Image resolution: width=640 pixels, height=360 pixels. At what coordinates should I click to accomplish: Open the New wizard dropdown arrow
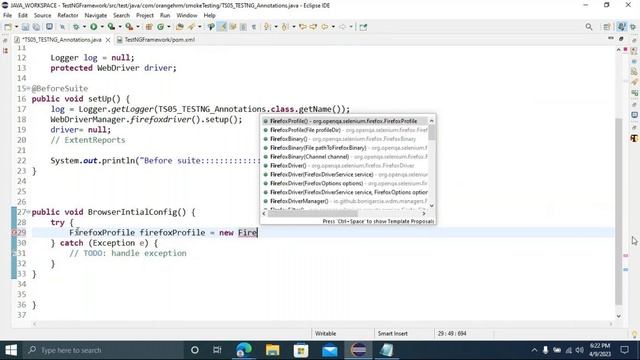coord(16,27)
